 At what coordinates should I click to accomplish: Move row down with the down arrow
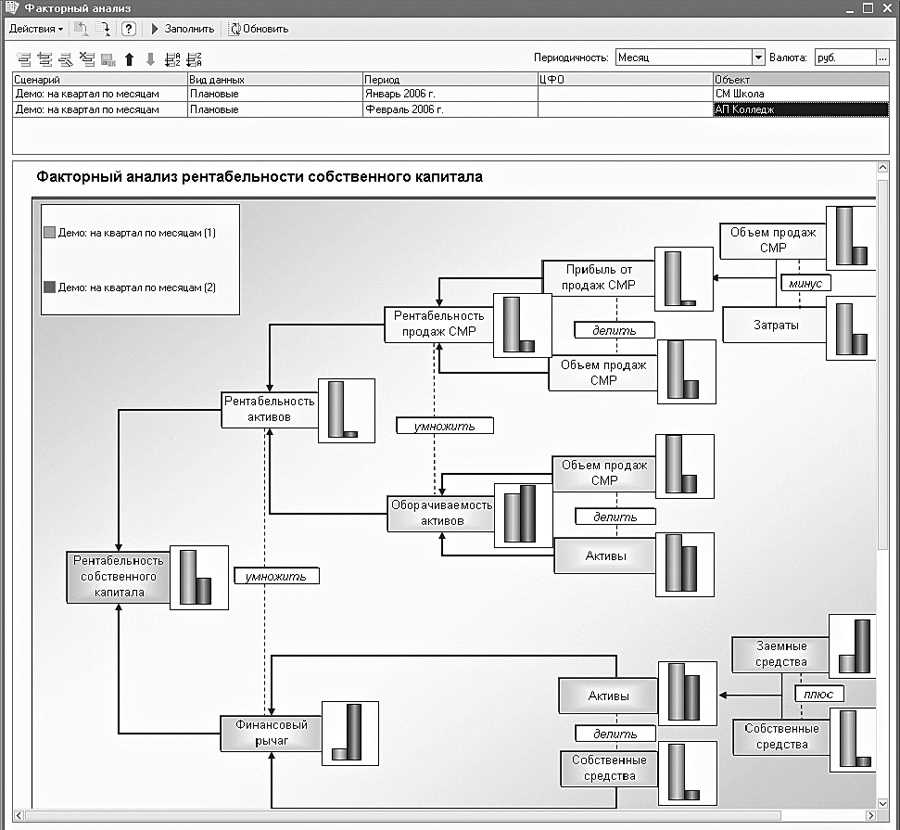tap(150, 58)
